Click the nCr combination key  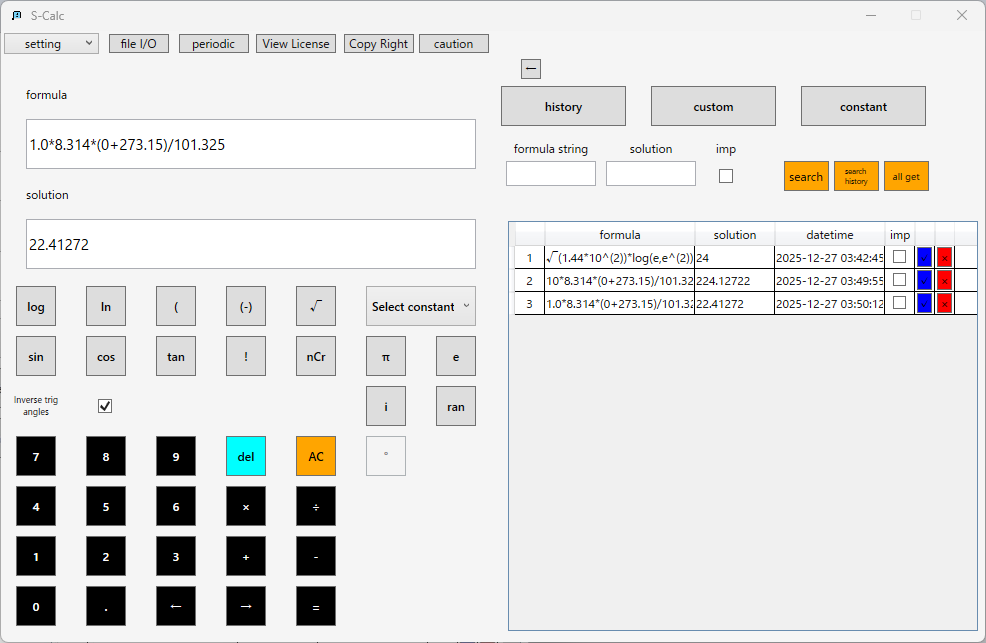tap(316, 356)
